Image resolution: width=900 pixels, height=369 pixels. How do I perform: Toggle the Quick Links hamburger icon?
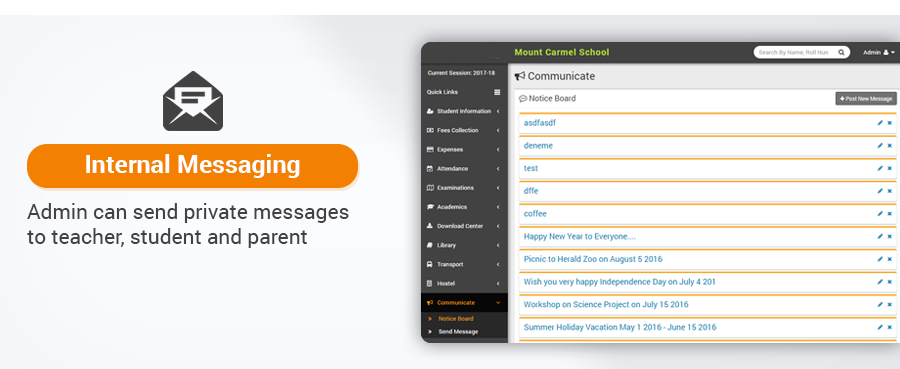point(497,92)
